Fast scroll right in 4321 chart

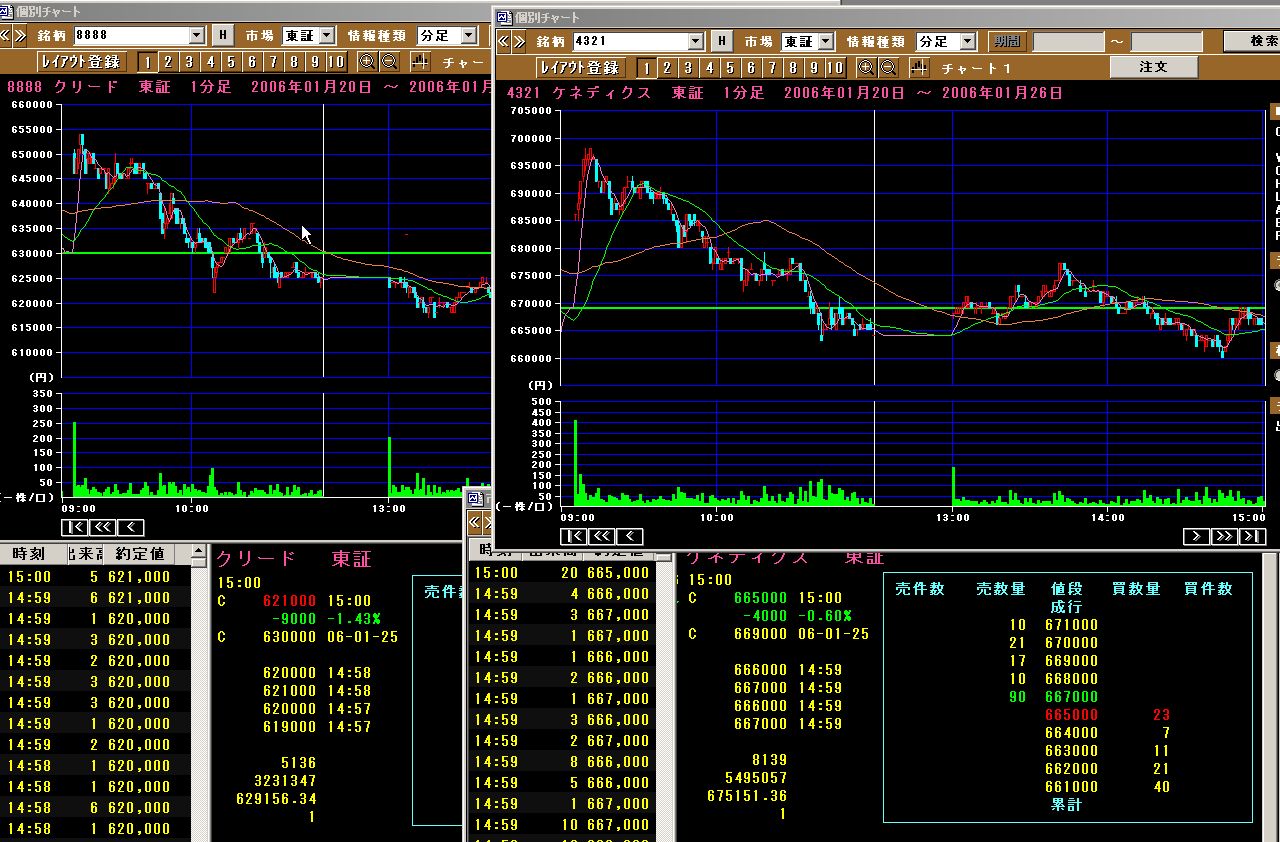click(x=1224, y=536)
